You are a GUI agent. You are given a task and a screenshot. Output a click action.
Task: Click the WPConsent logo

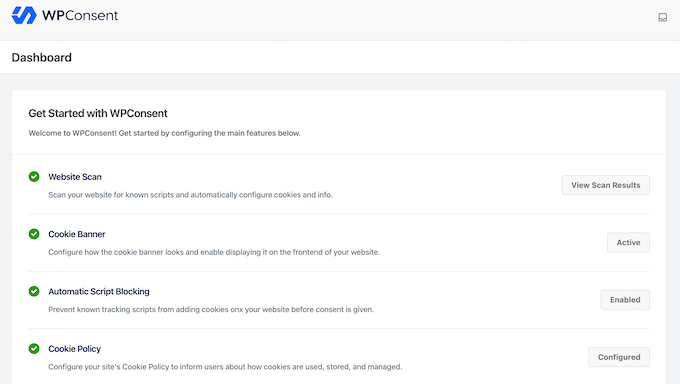point(65,16)
